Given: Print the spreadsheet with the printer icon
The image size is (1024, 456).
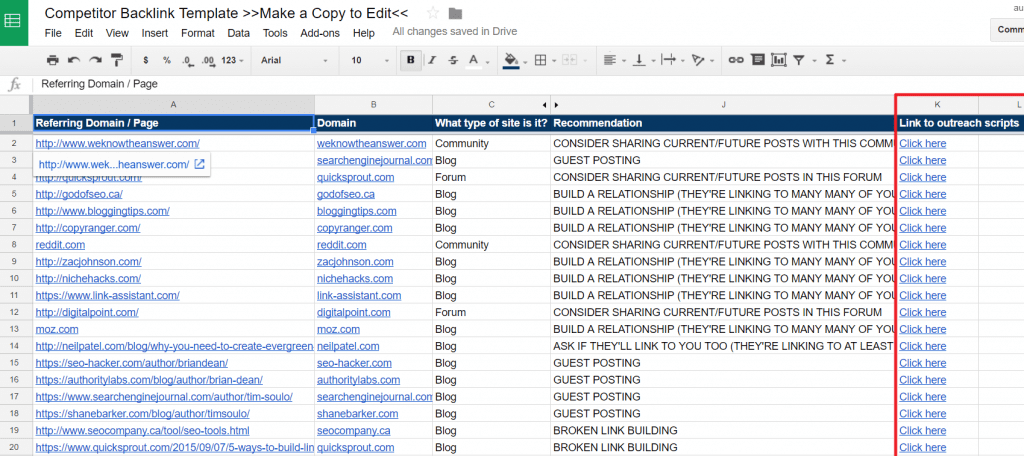Looking at the screenshot, I should pyautogui.click(x=53, y=60).
